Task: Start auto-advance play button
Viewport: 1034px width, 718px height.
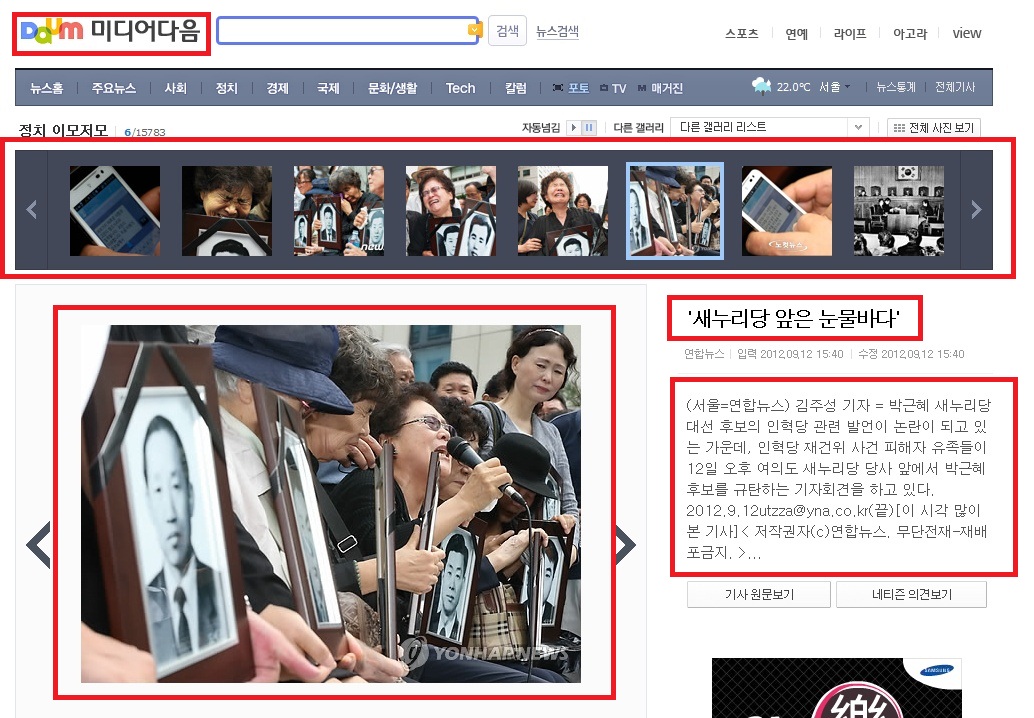Action: coord(574,127)
